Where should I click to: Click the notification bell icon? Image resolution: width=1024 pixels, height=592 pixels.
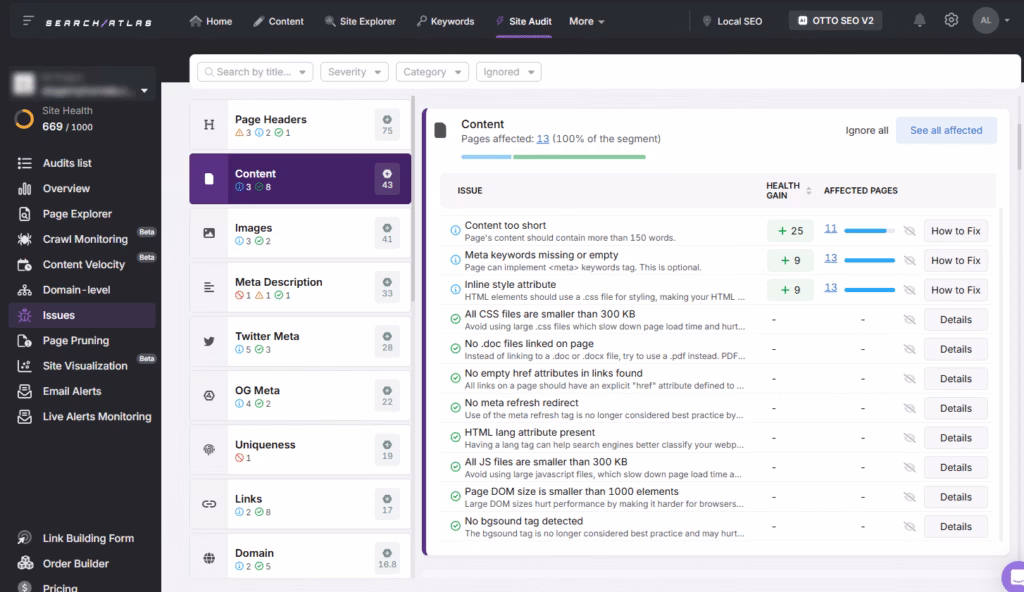click(x=919, y=19)
